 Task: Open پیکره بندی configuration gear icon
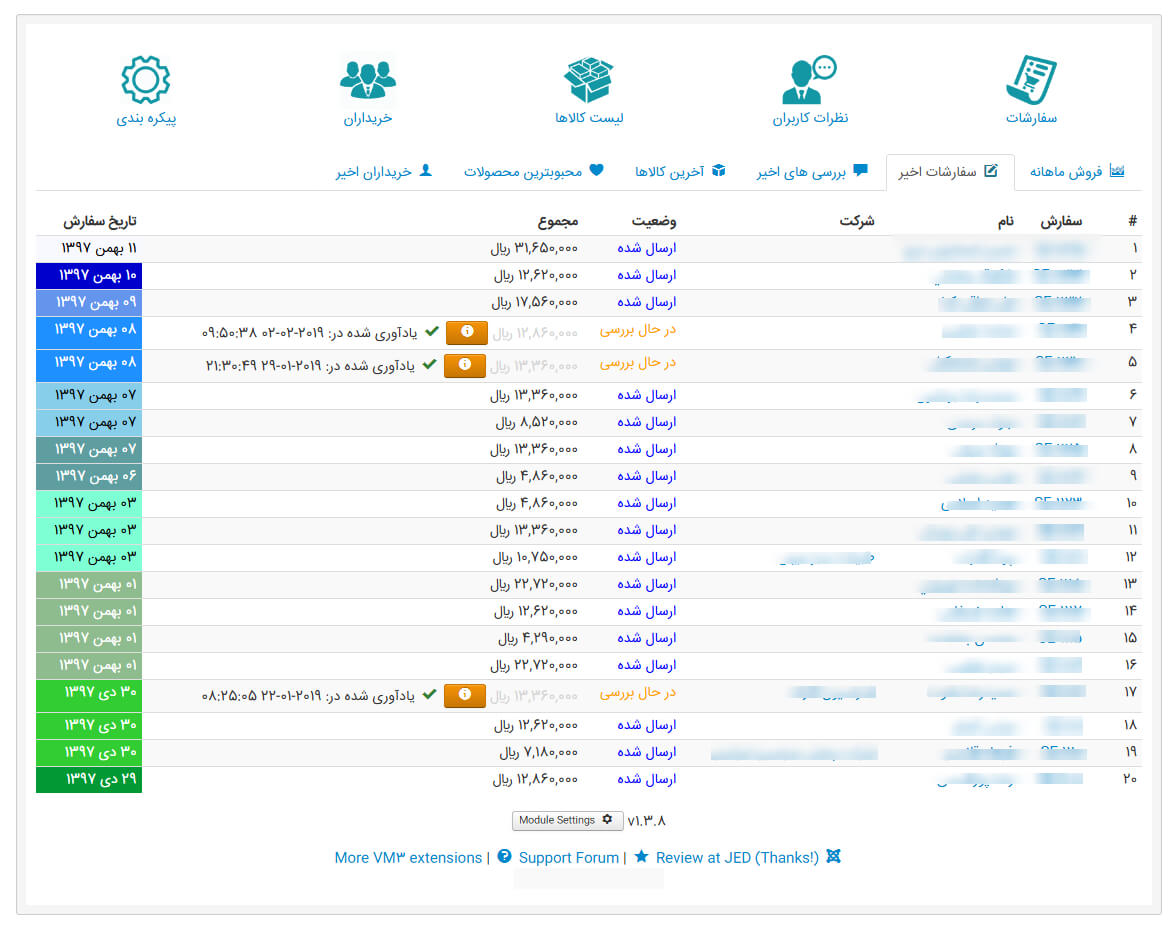[x=146, y=80]
